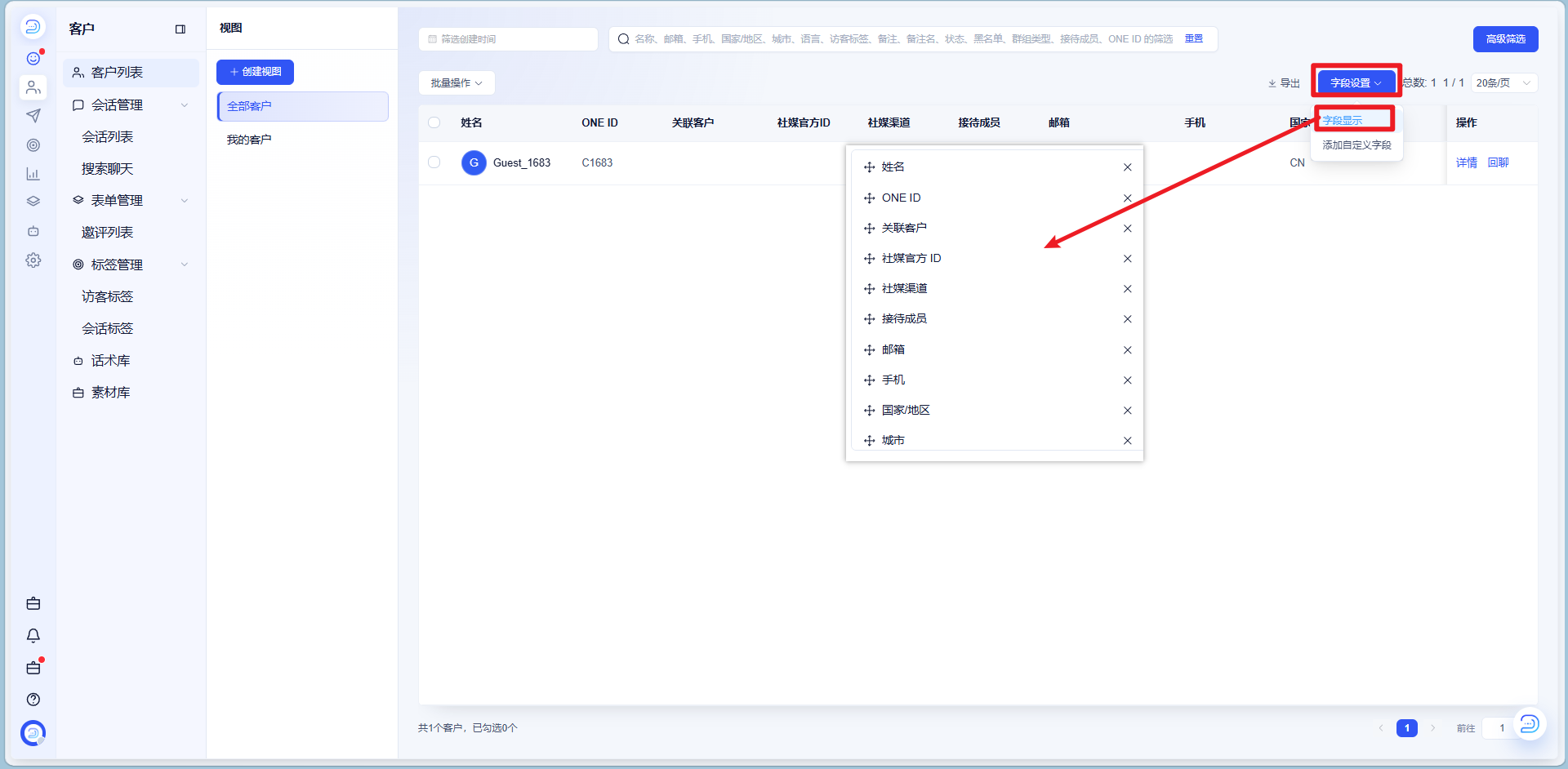Screen dimensions: 1568x769
Task: Open the floating chat widget icon
Action: [x=1529, y=723]
